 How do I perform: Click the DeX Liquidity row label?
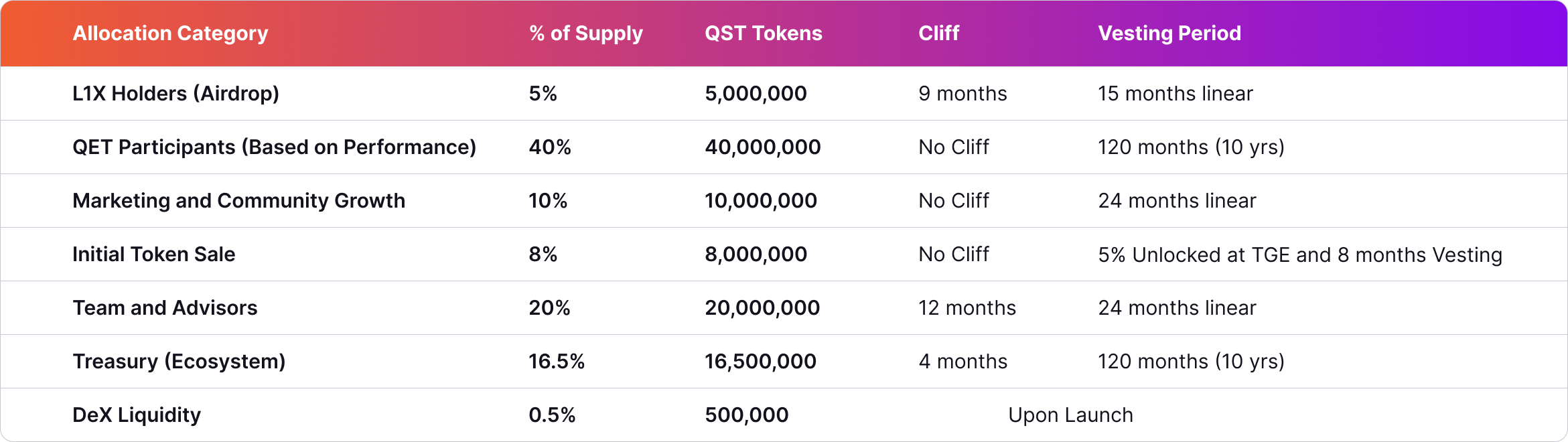coord(137,415)
